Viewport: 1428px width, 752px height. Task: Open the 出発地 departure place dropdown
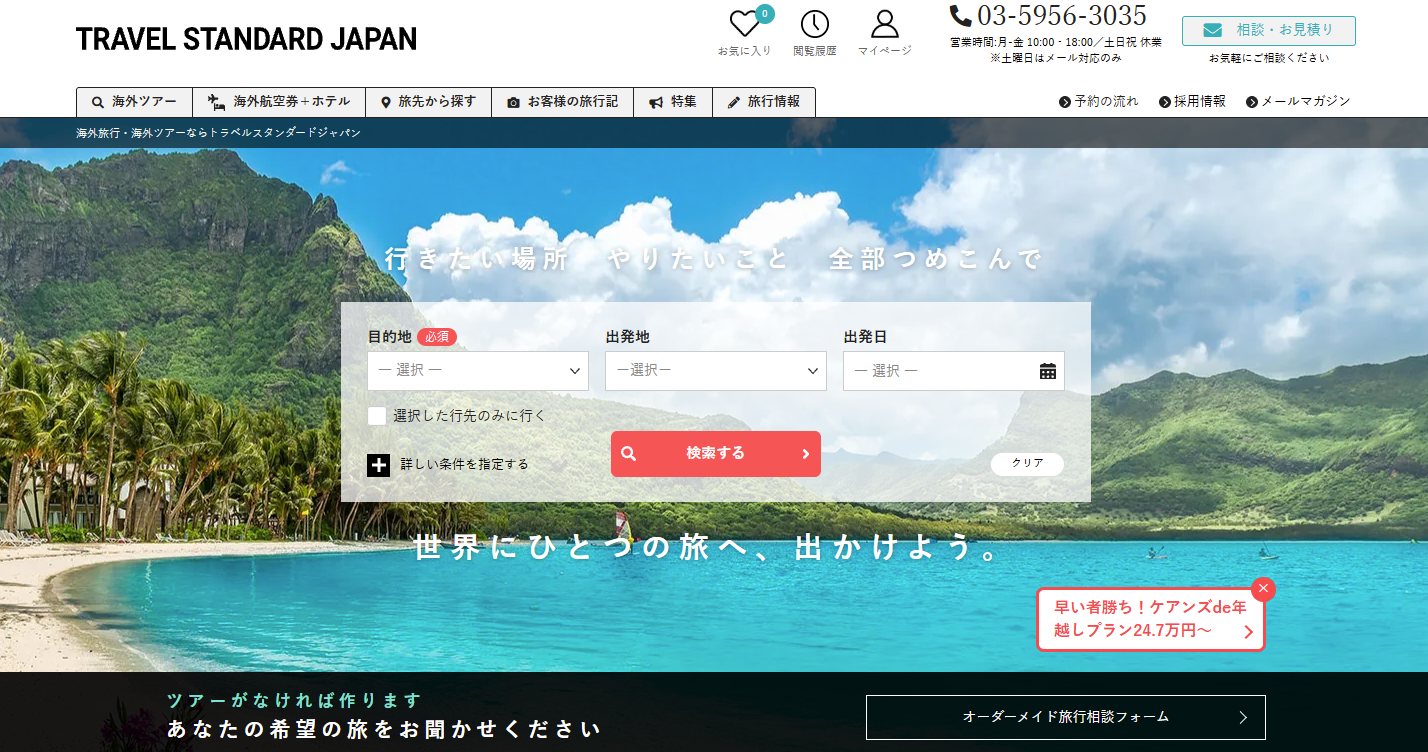point(715,371)
